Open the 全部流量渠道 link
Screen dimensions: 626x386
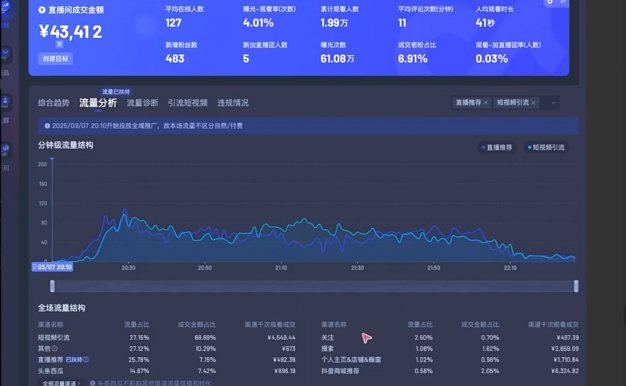[61, 383]
